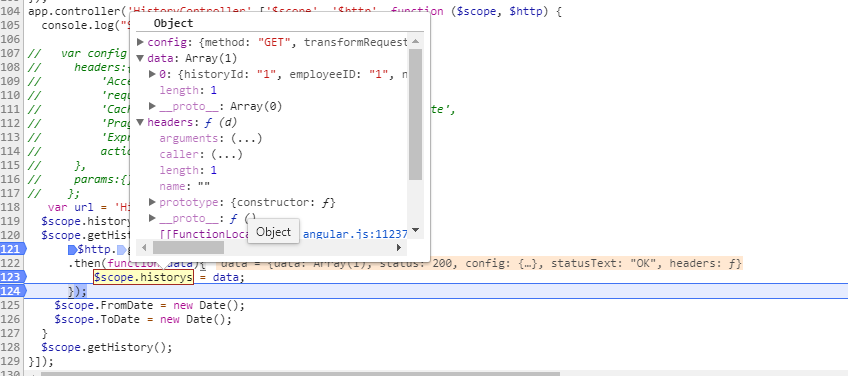This screenshot has width=848, height=376.
Task: Click the $scope.getHistory(); call line
Action: tap(107, 347)
